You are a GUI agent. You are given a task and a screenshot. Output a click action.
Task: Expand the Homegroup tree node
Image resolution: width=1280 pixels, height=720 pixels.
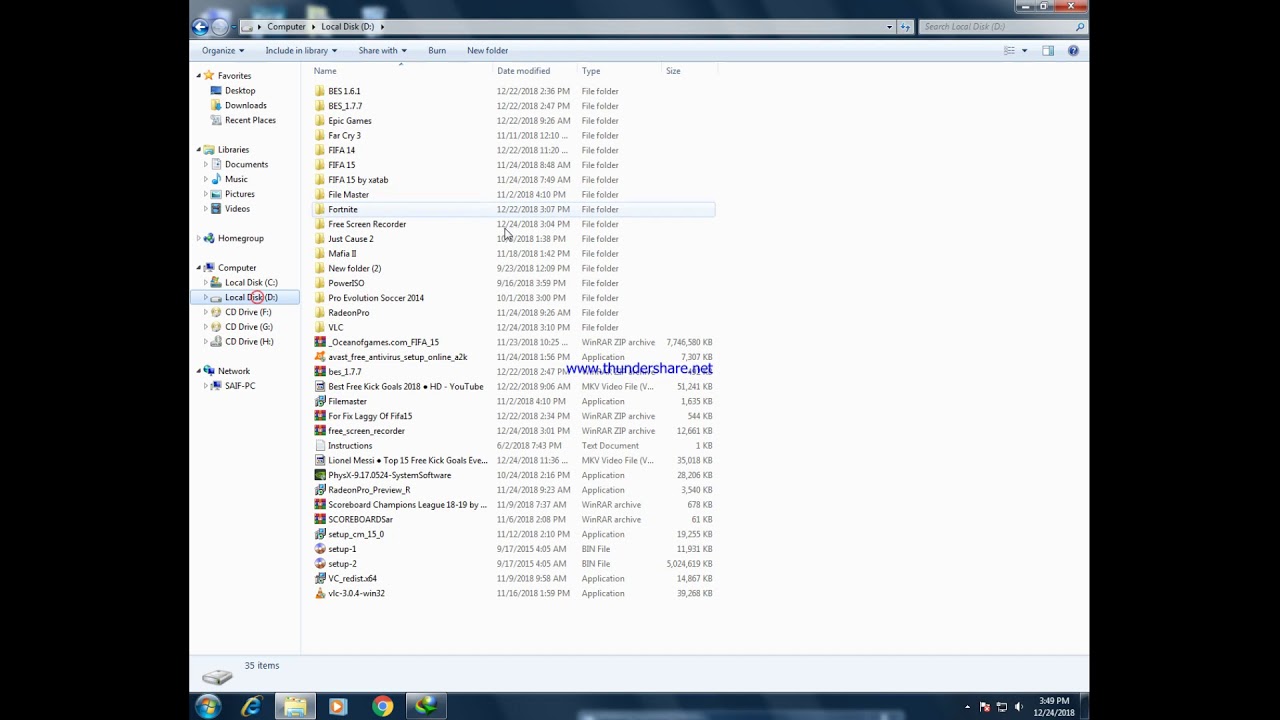point(198,238)
